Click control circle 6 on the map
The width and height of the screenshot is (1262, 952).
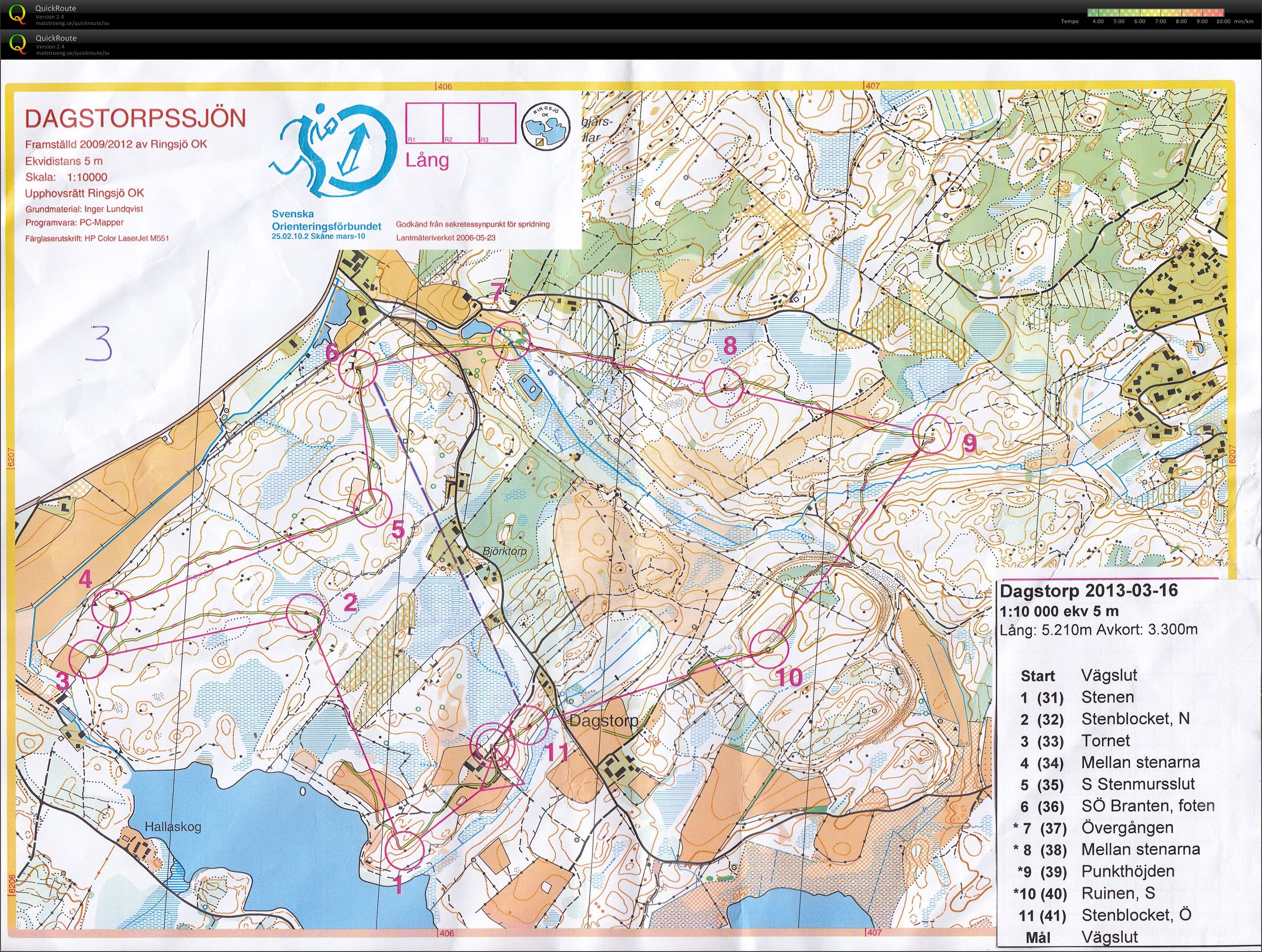[358, 369]
